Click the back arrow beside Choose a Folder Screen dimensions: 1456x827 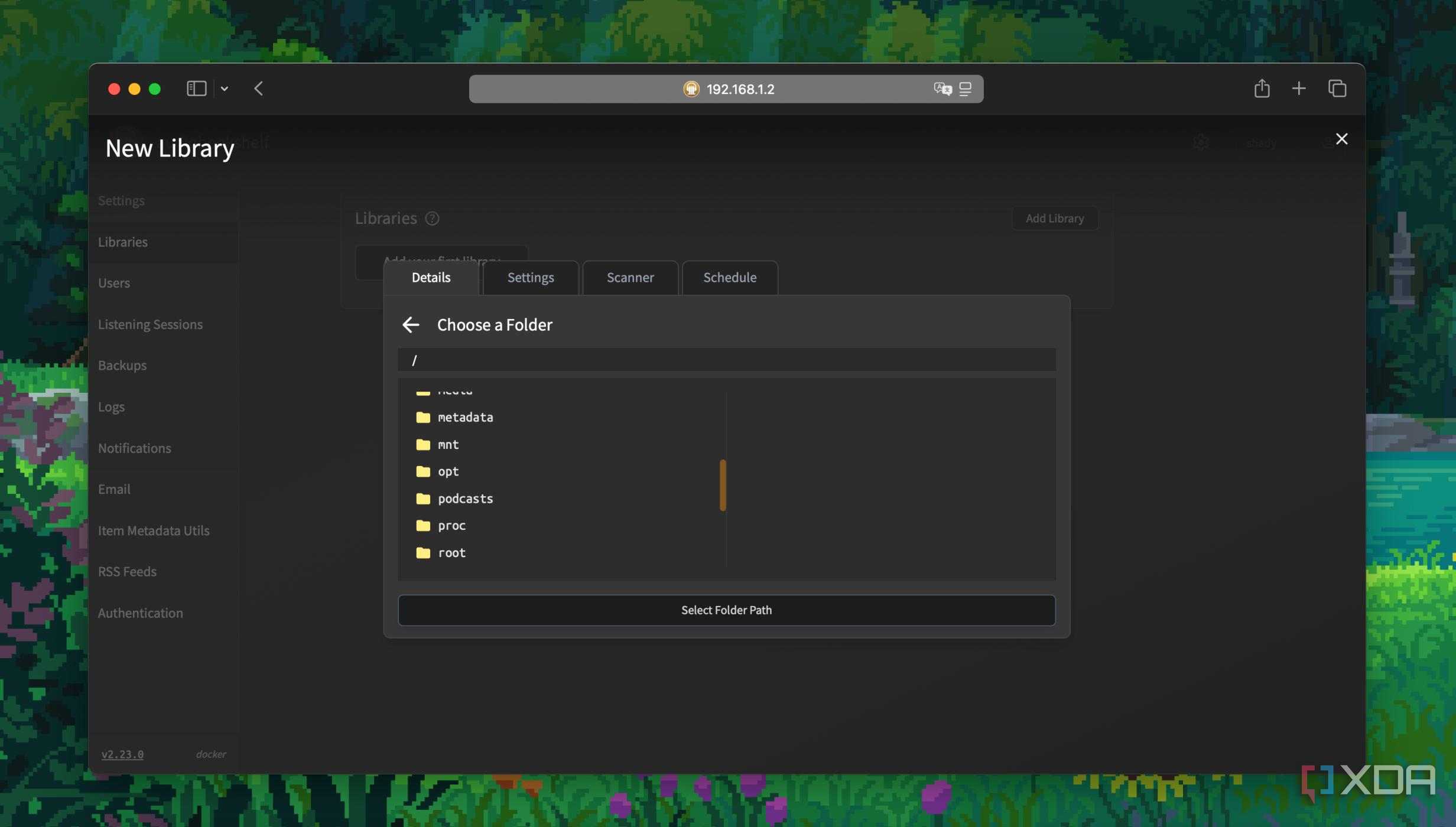411,324
